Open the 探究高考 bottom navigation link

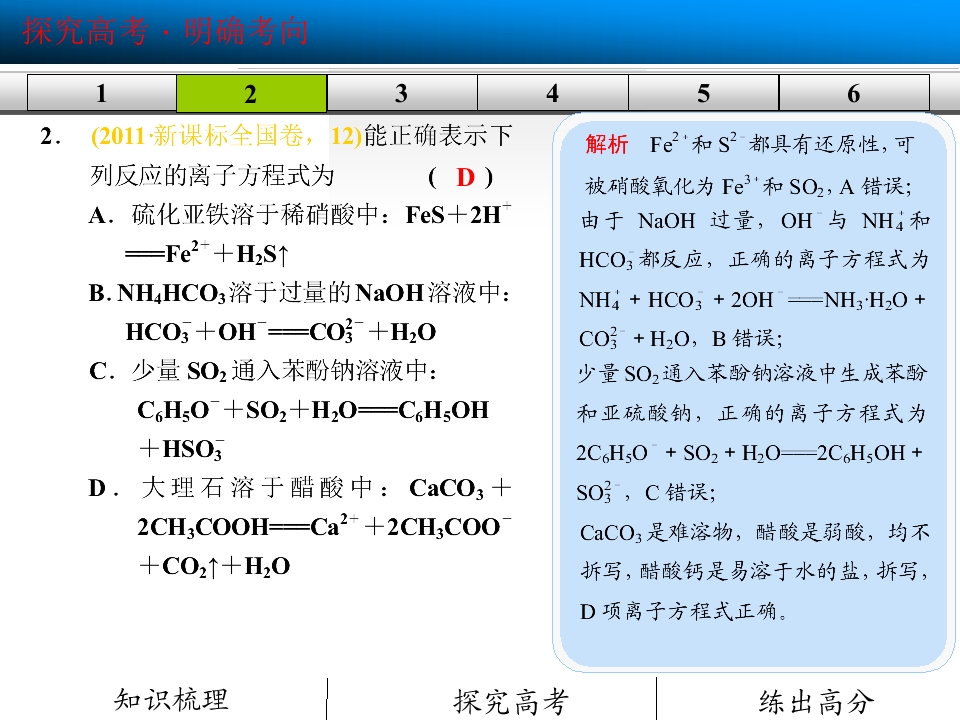click(x=511, y=702)
